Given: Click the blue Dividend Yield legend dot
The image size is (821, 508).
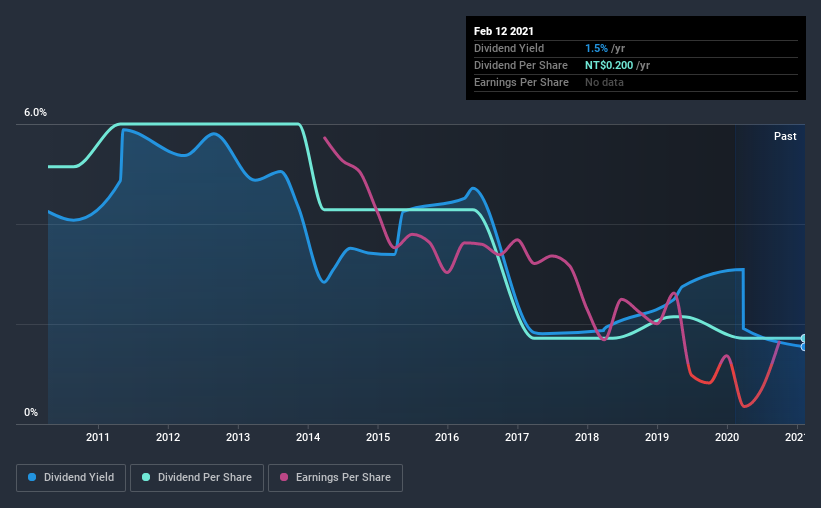Looking at the screenshot, I should click(32, 477).
